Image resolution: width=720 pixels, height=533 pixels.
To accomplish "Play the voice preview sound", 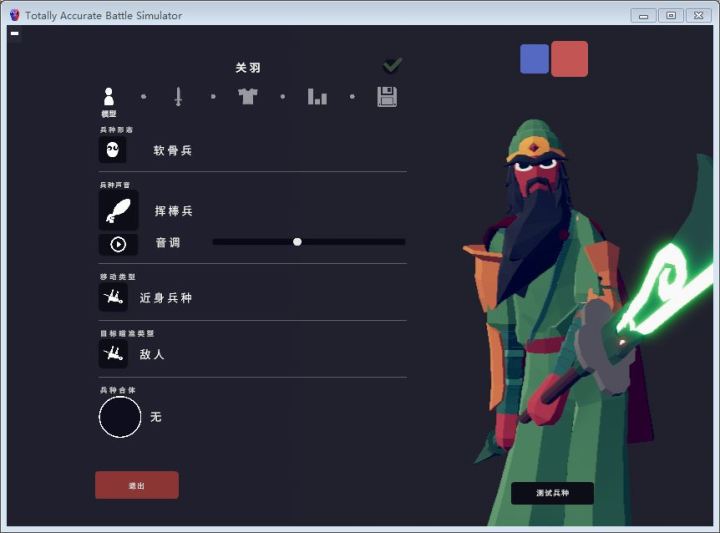I will pos(118,244).
